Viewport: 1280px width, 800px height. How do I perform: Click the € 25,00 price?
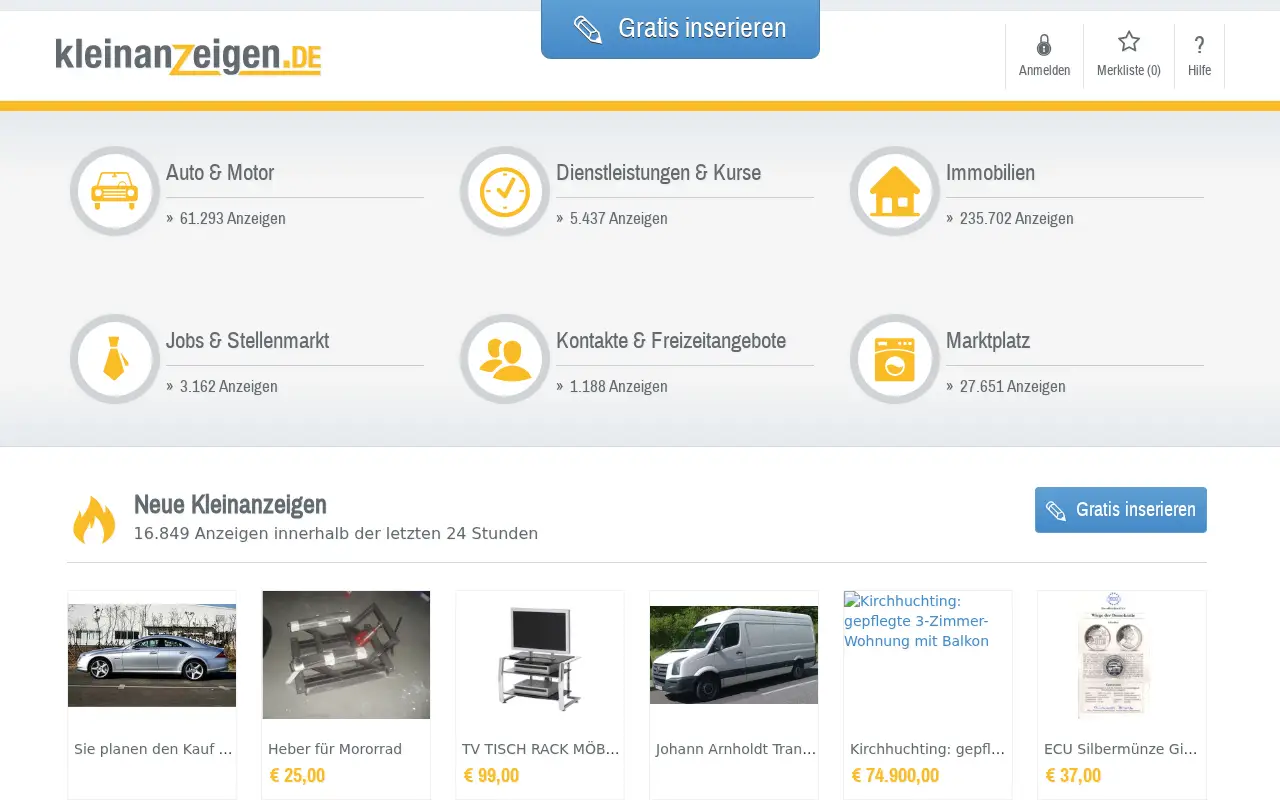[297, 775]
